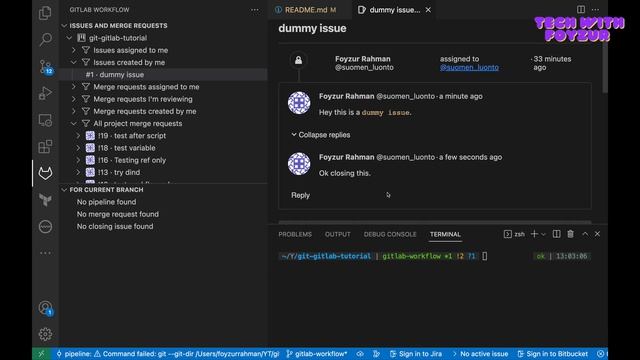Image resolution: width=640 pixels, height=360 pixels.
Task: Open the Search view in the activity bar
Action: [45, 40]
